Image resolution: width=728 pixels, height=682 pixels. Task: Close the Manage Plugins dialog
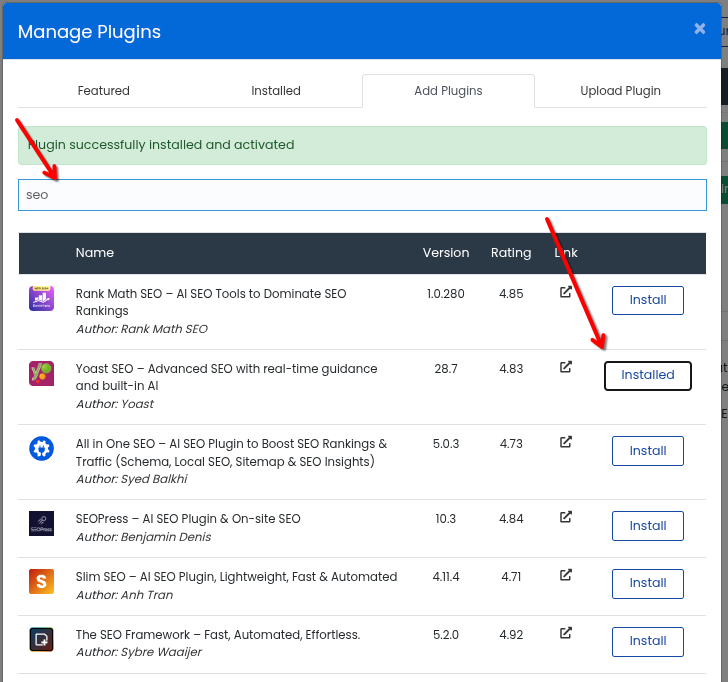click(700, 29)
